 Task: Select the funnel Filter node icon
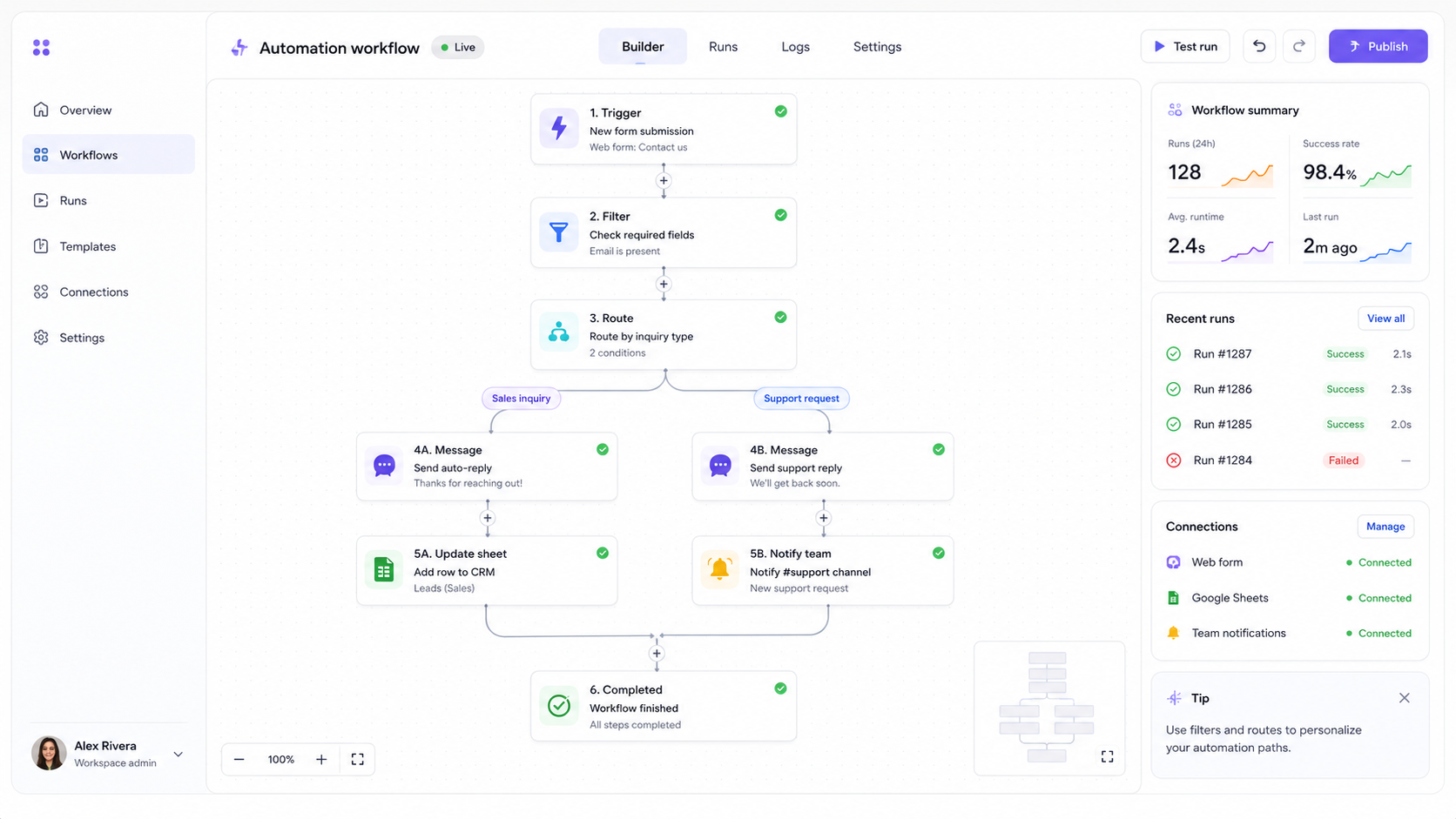(x=559, y=232)
